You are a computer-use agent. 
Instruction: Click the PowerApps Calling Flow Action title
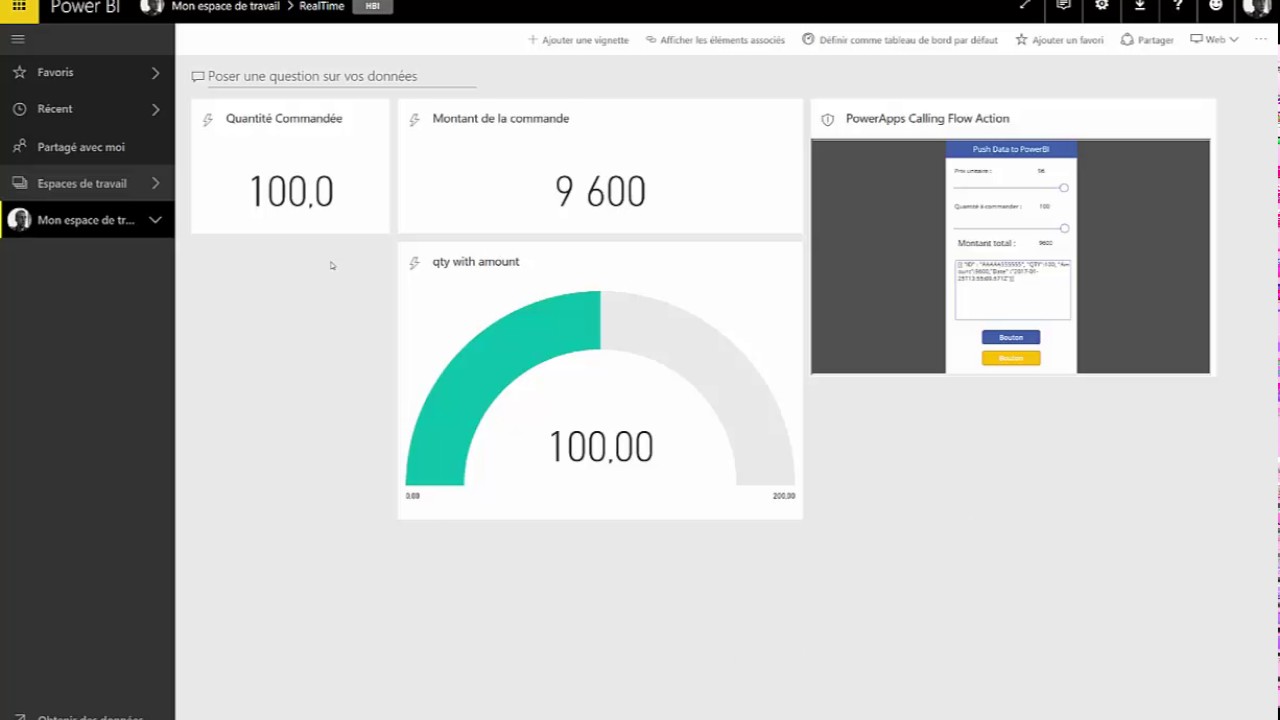[x=927, y=118]
